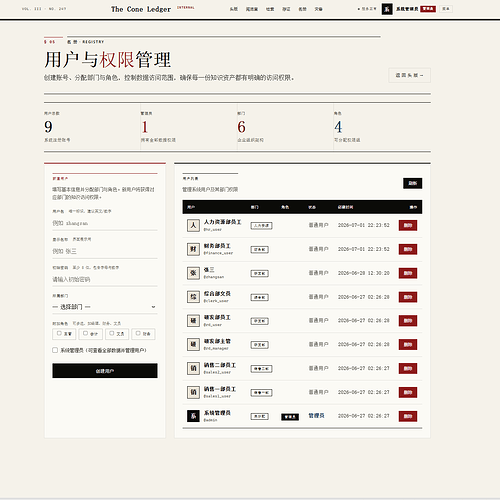Viewport: 500px width, 500px height.
Task: Open the 选择部门 dropdown
Action: (105, 307)
